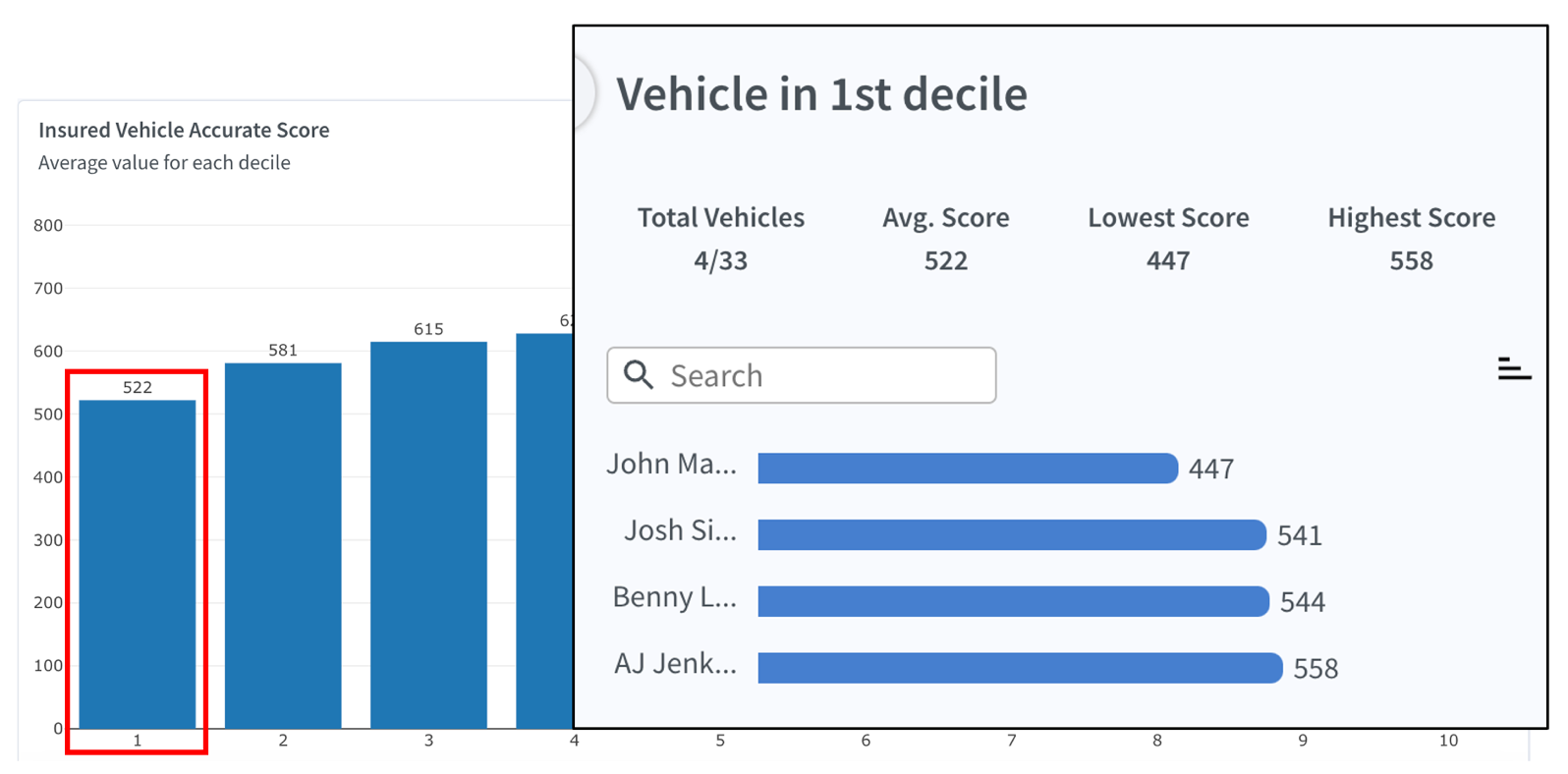
Task: Select the decile 3 bar labeled 615
Action: [x=428, y=534]
